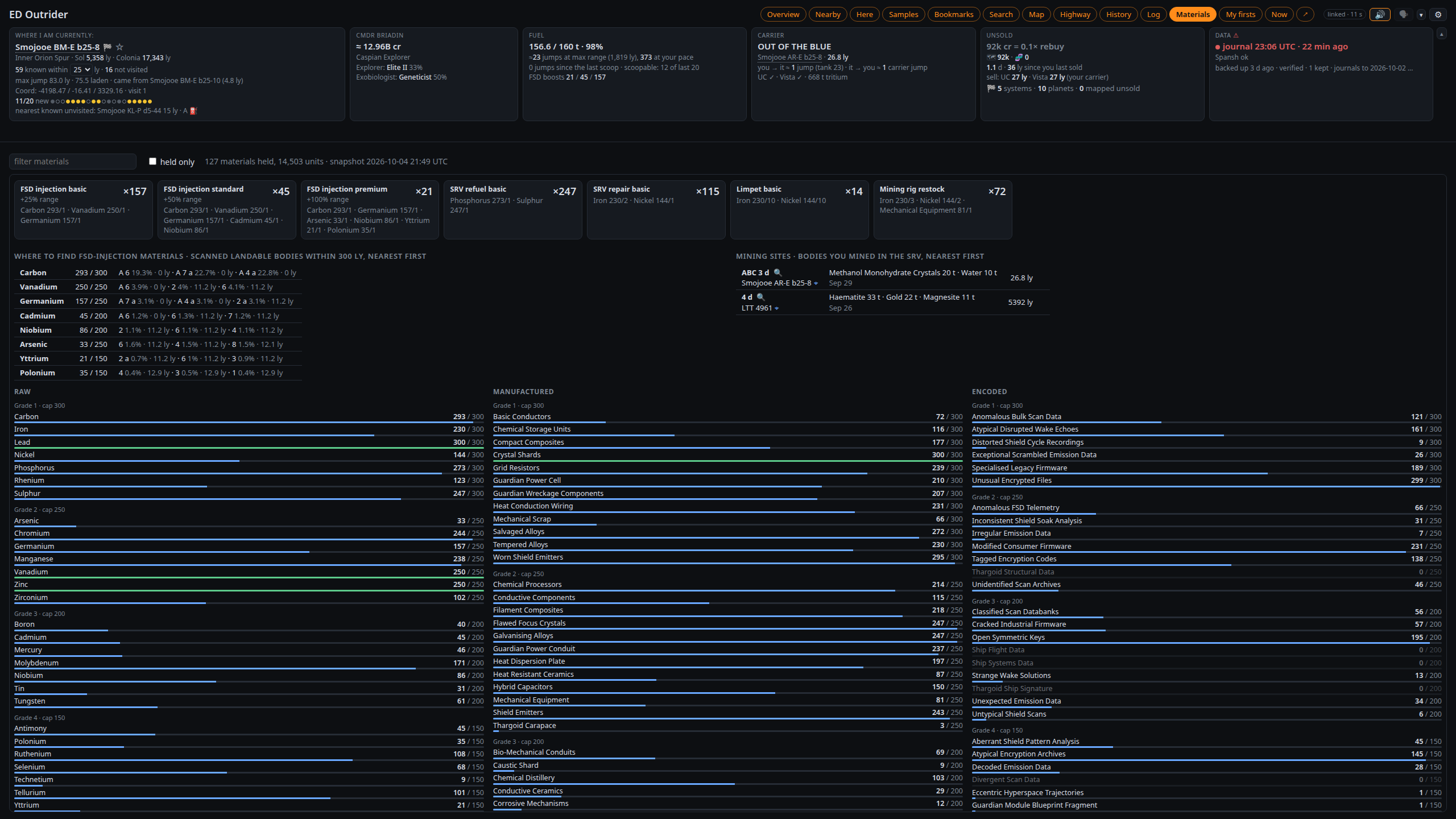Screen dimensions: 1456x819
Task: Click the Polonium 35 / 150 table row
Action: (x=158, y=373)
